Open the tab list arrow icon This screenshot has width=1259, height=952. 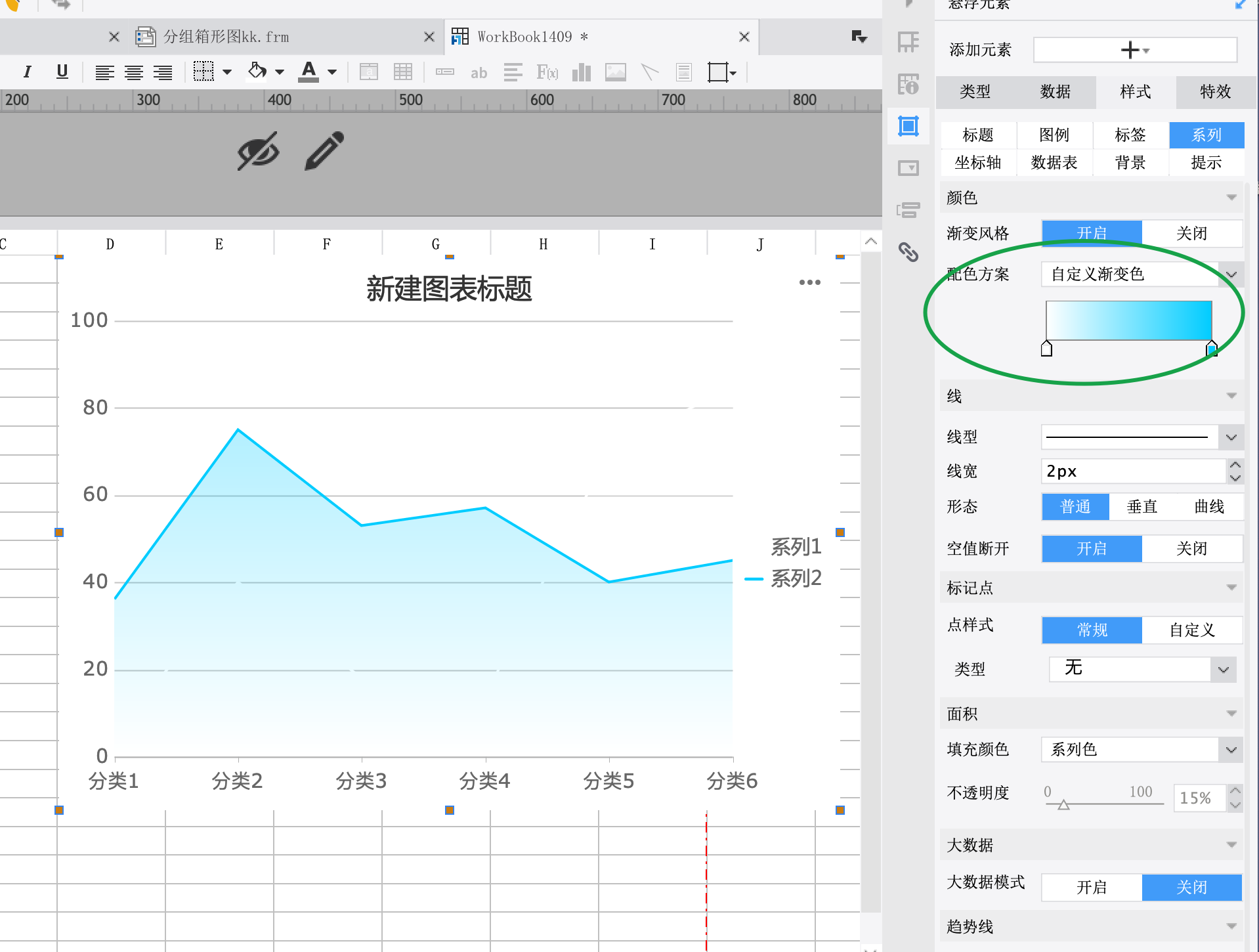859,37
